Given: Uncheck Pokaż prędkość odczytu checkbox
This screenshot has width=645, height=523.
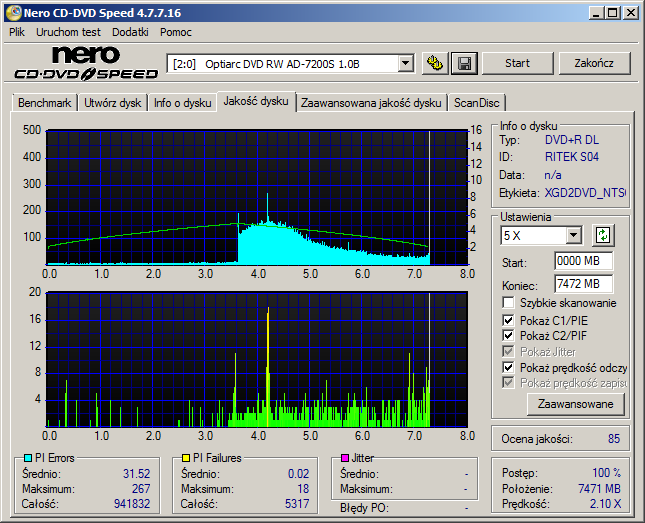Looking at the screenshot, I should 508,367.
